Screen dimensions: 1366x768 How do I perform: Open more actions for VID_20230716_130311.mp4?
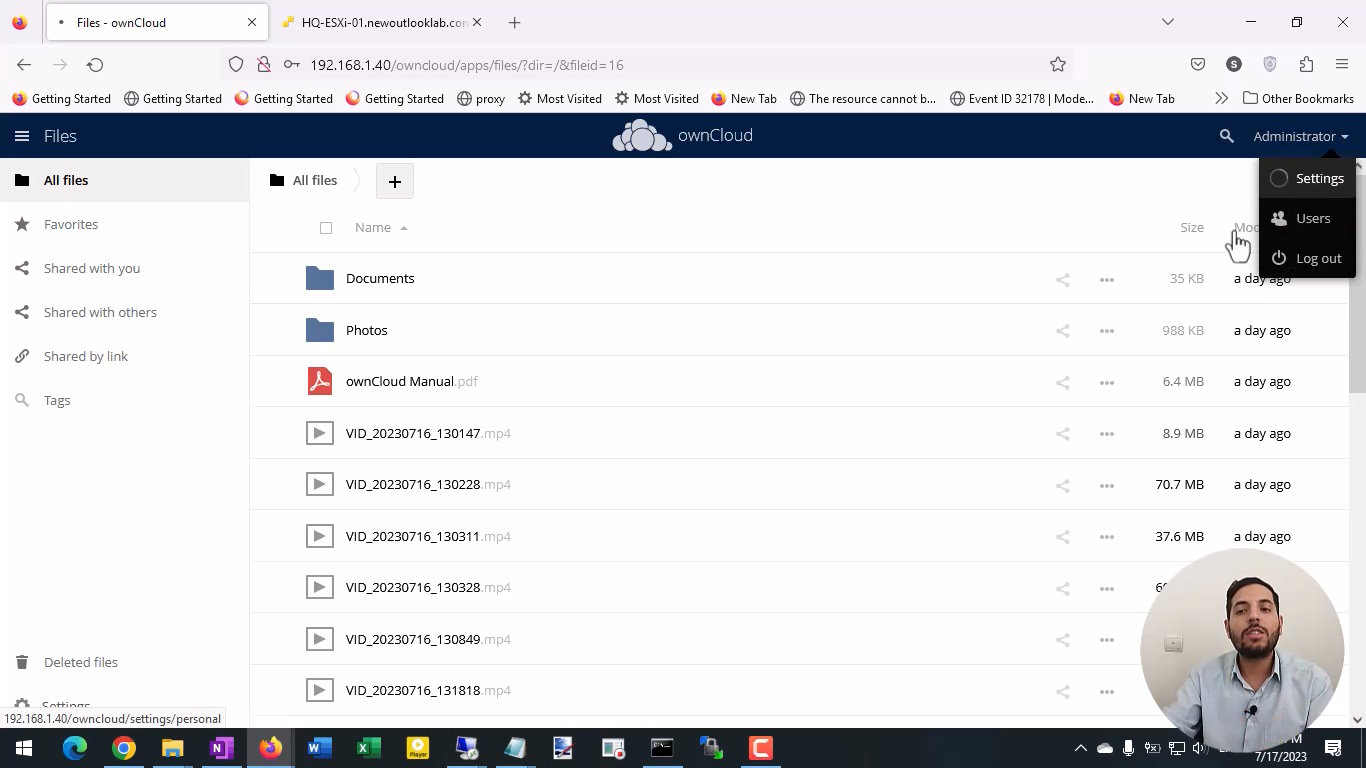tap(1107, 537)
